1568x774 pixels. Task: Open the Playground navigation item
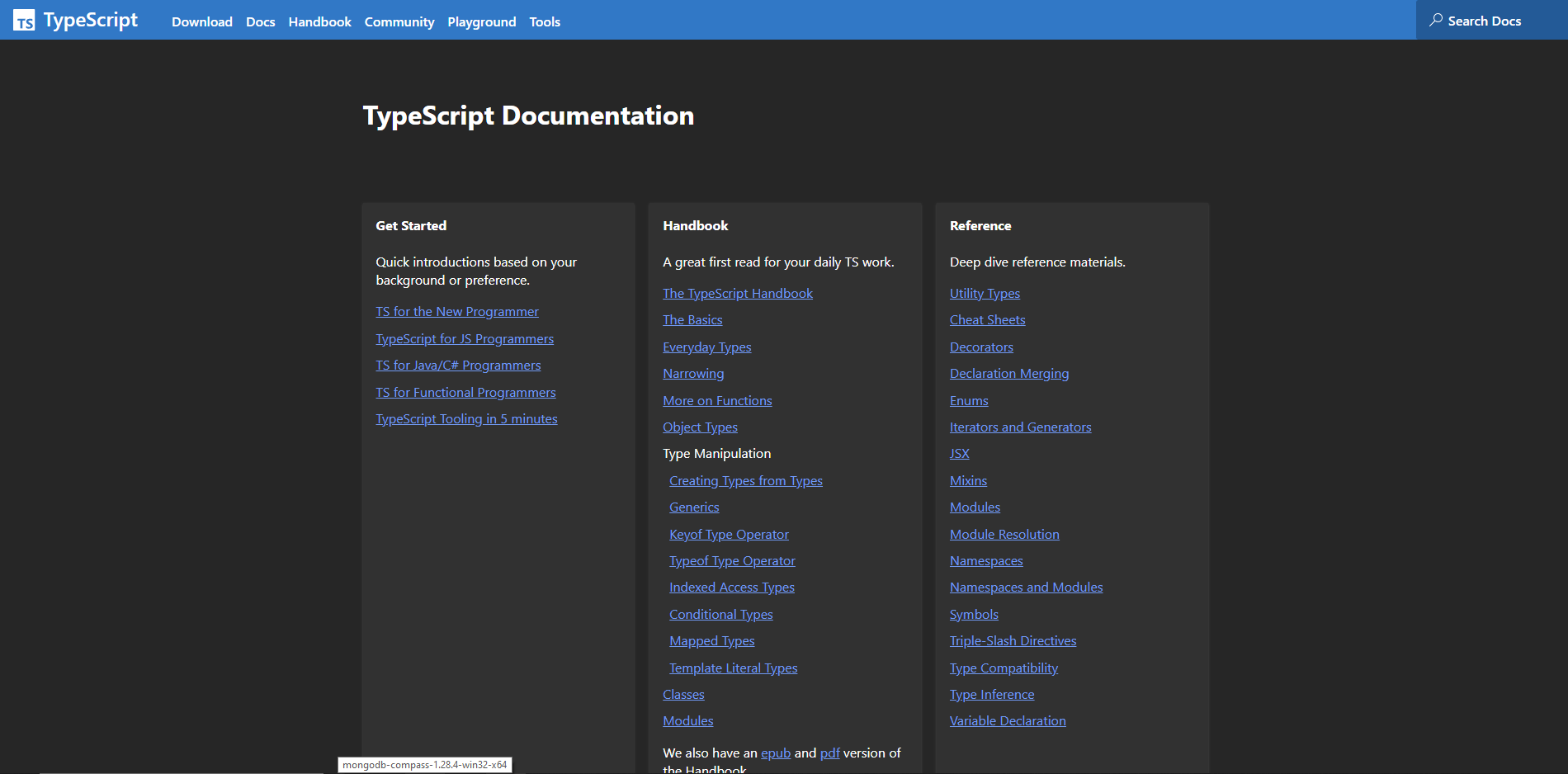coord(482,21)
